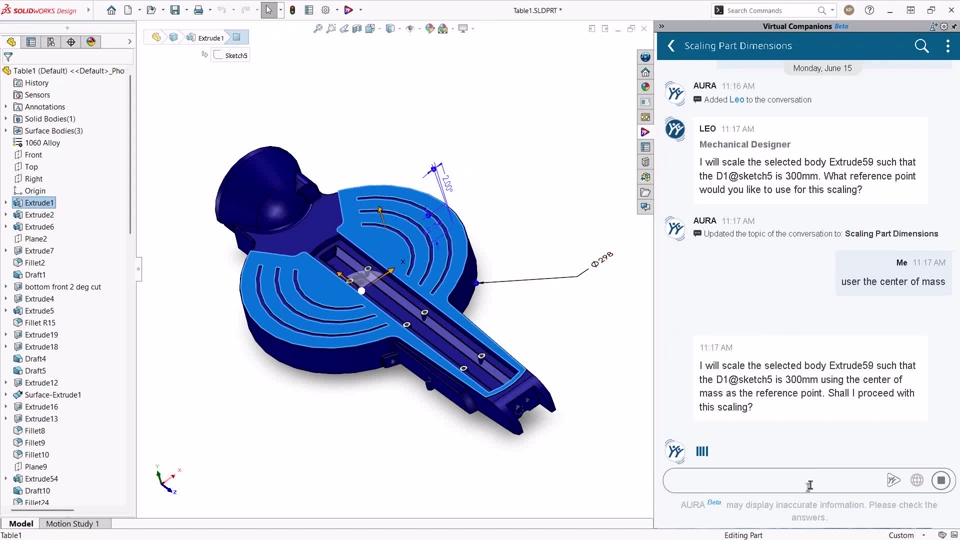
Task: Toggle the Sketch5 breadcrumb item
Action: [230, 55]
